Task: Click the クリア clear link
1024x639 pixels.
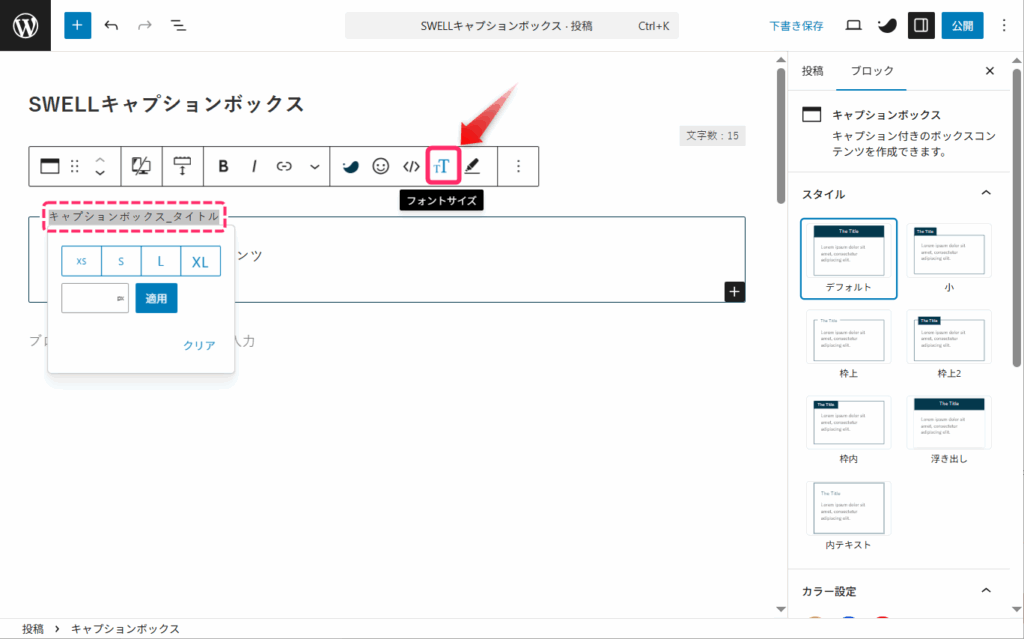Action: point(199,345)
